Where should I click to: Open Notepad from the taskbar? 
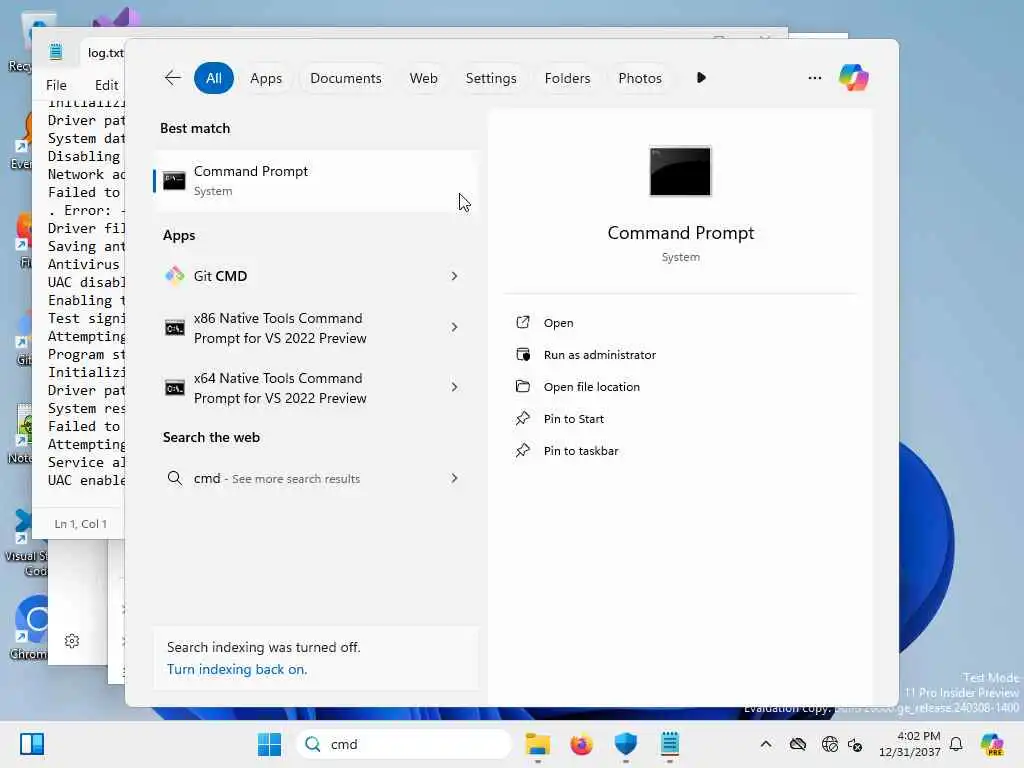coord(669,744)
